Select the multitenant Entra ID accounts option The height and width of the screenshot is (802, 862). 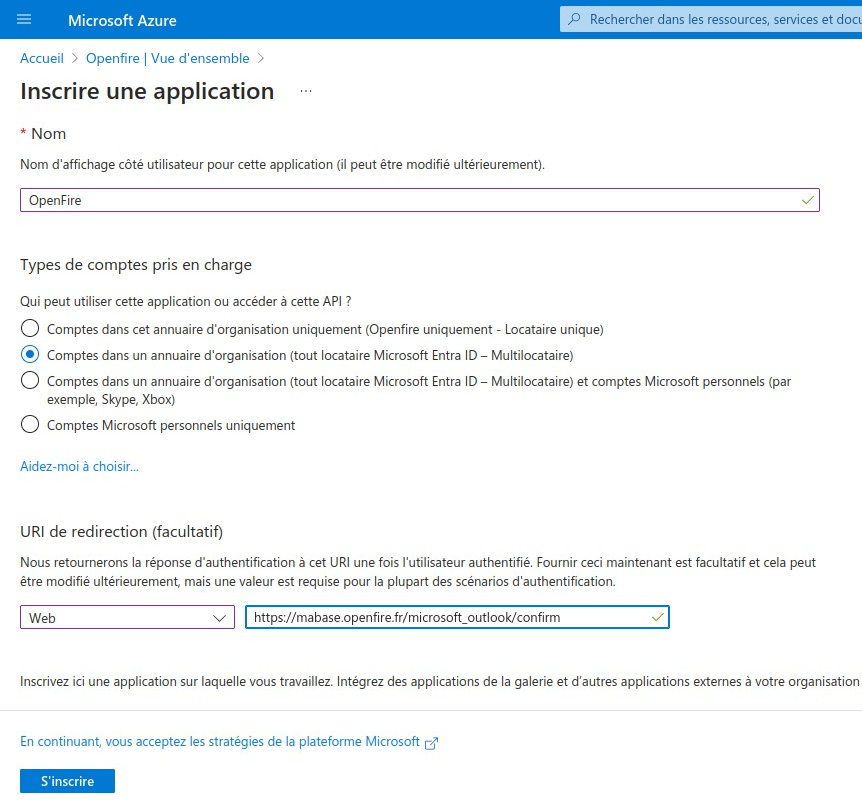(30, 355)
